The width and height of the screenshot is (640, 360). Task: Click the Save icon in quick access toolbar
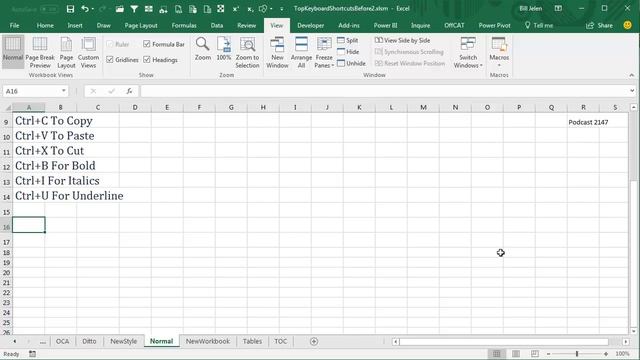[x=70, y=9]
